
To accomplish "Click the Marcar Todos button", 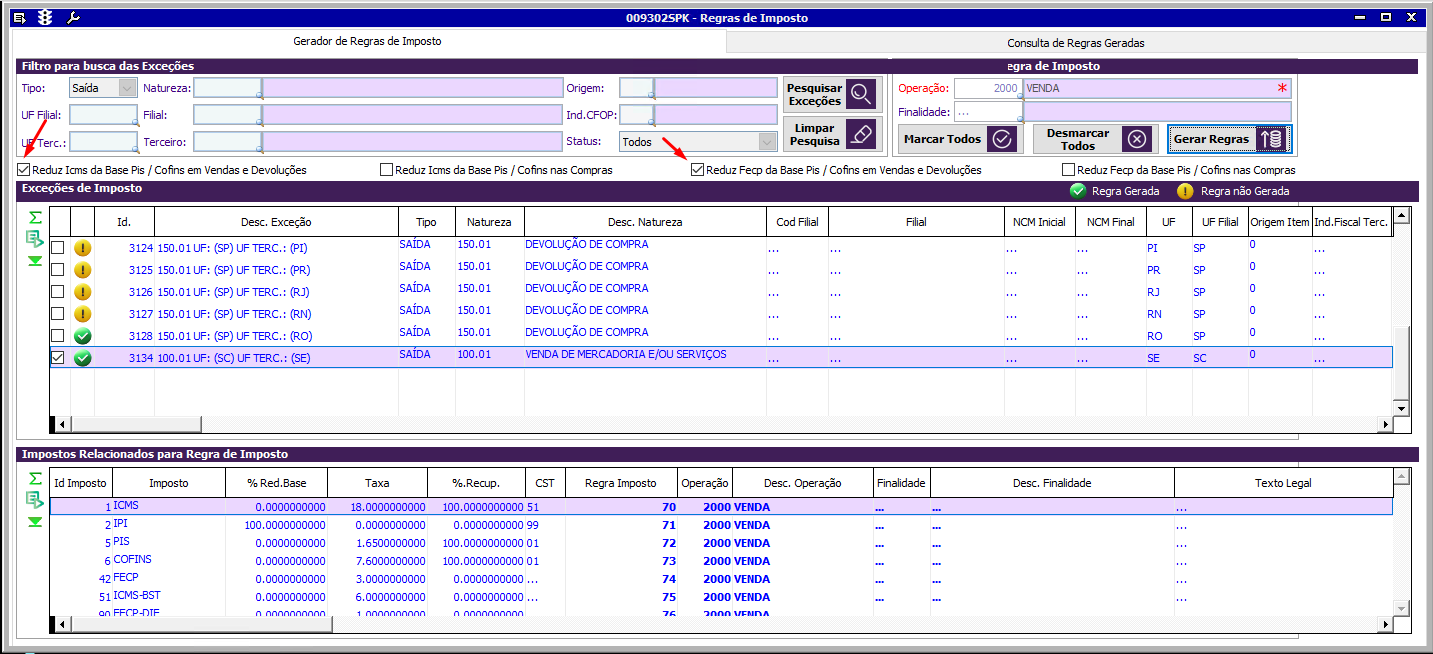I will coord(957,139).
